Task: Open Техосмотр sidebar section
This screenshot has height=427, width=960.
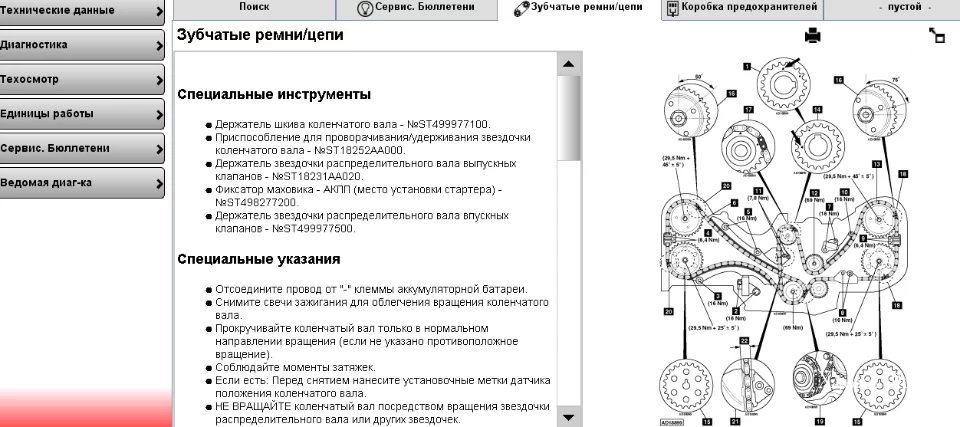Action: point(82,79)
